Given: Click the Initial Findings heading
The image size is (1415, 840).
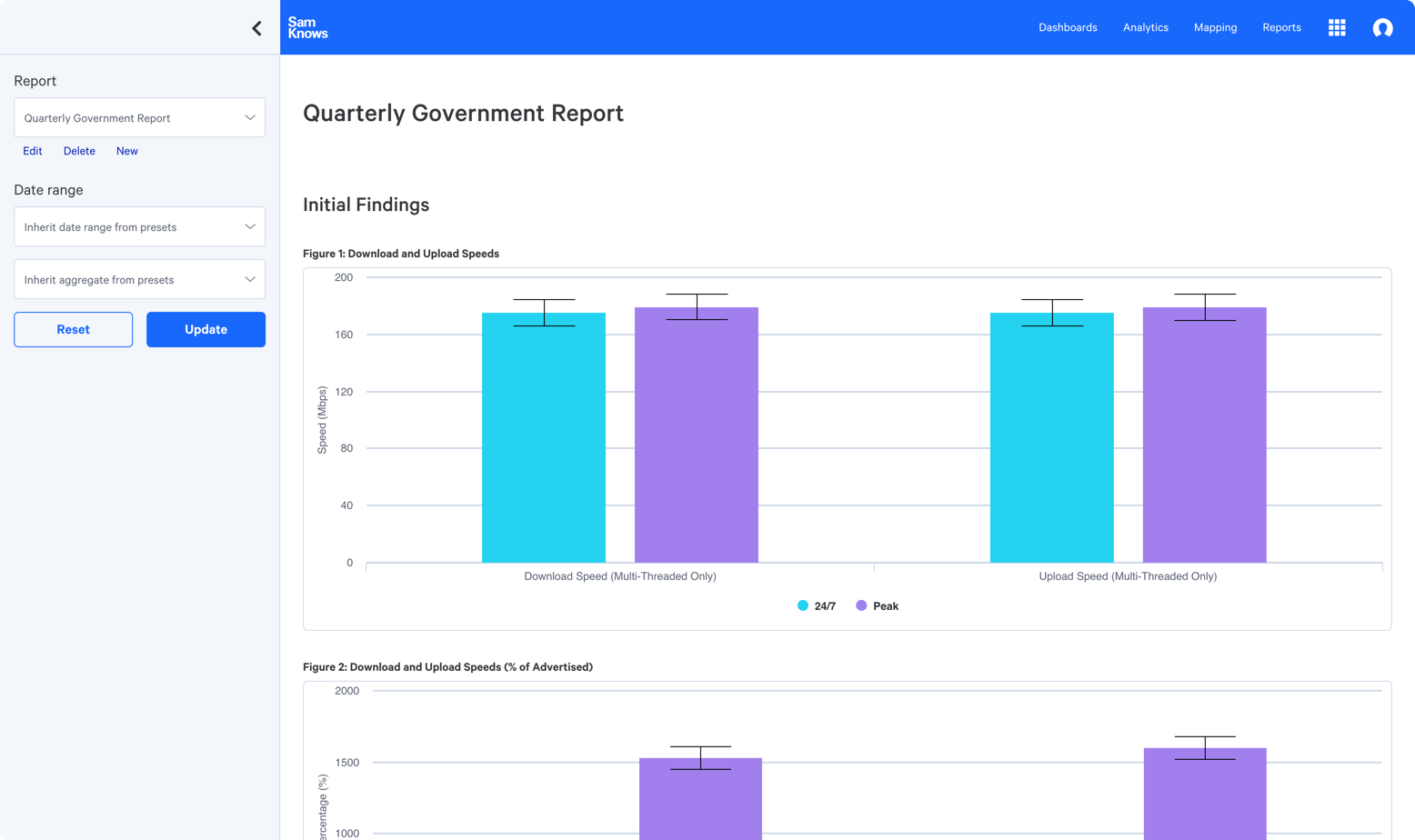Looking at the screenshot, I should point(366,205).
